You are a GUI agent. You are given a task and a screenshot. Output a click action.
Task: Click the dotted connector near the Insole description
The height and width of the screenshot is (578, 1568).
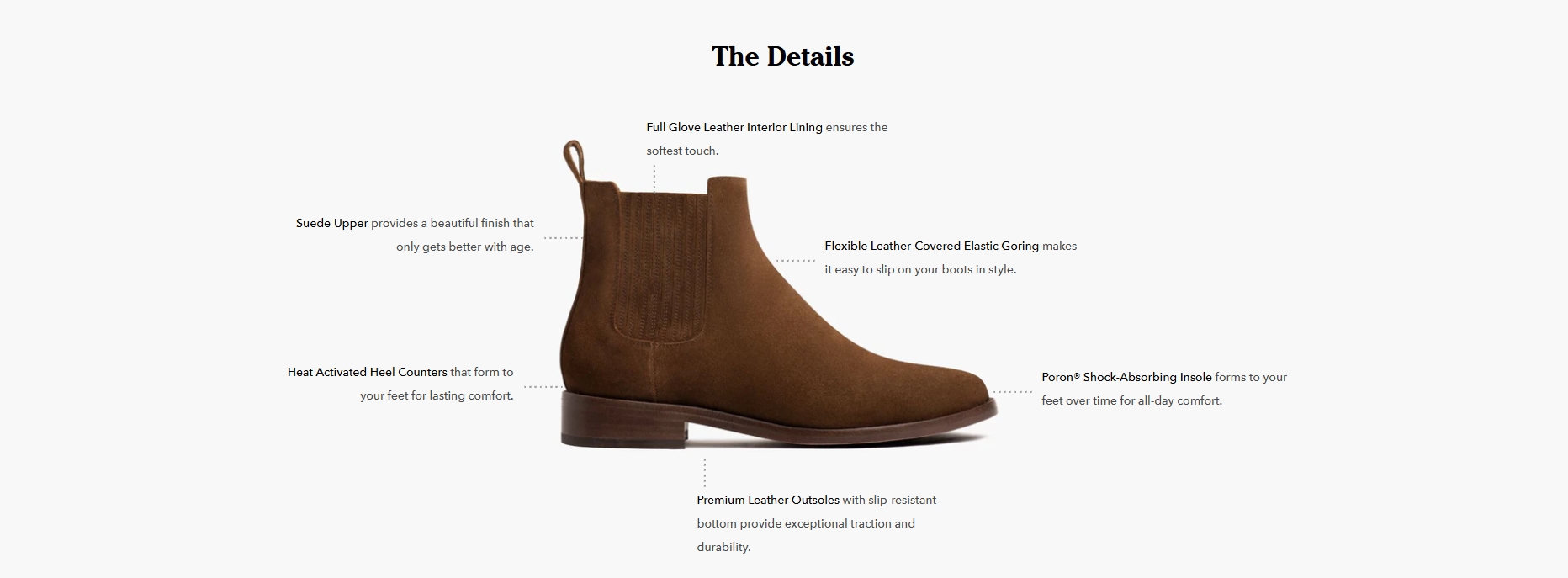click(x=1012, y=391)
